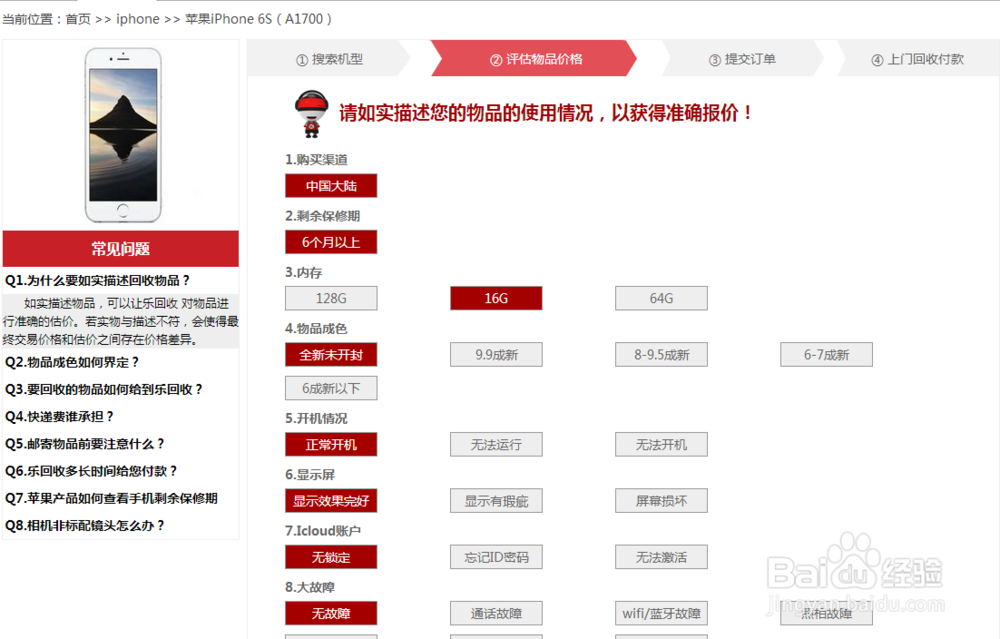Select 通话故障 fault option
Image resolution: width=1000 pixels, height=639 pixels.
pyautogui.click(x=496, y=613)
